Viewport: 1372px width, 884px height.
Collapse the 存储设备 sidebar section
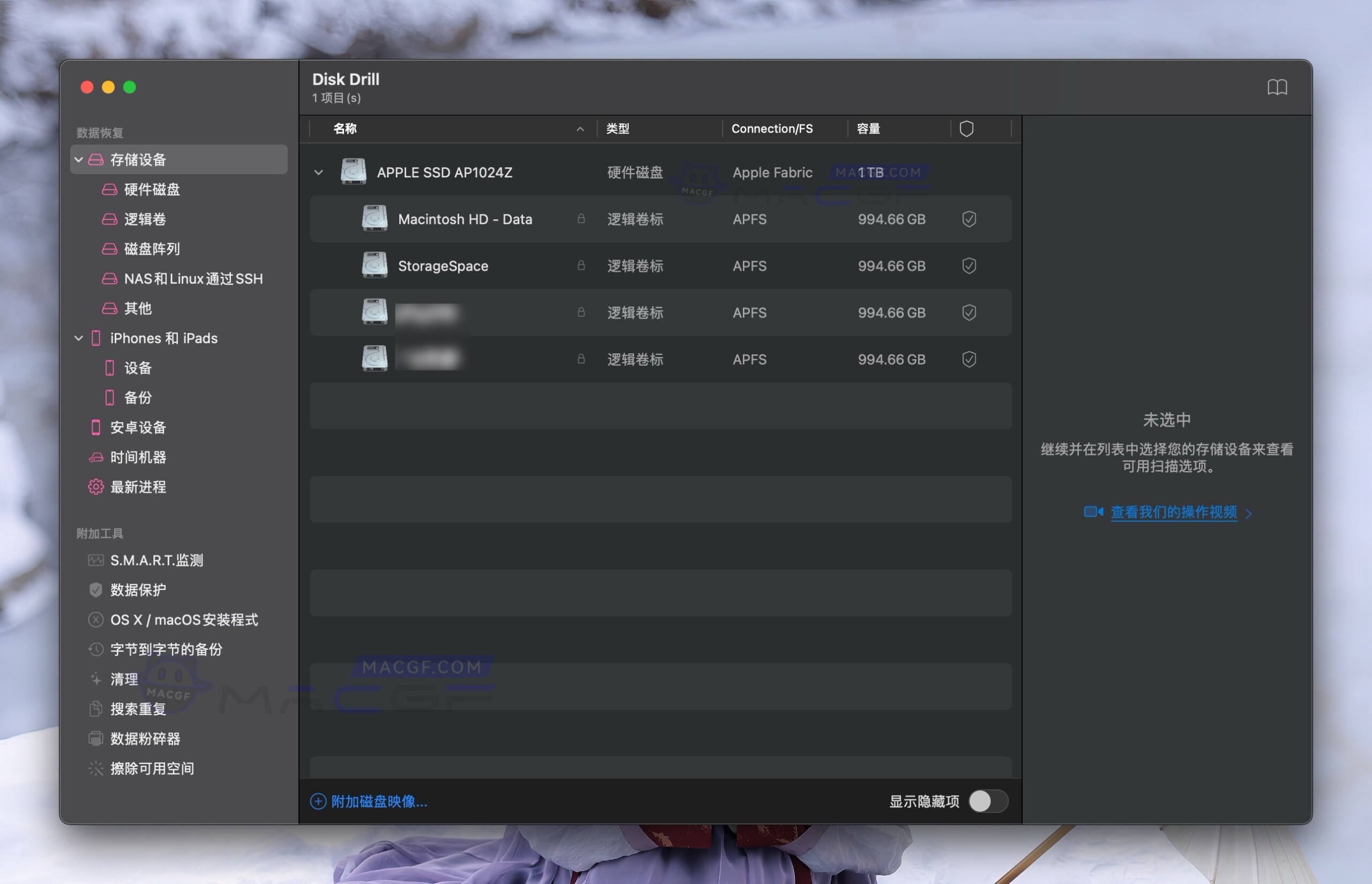pos(79,160)
